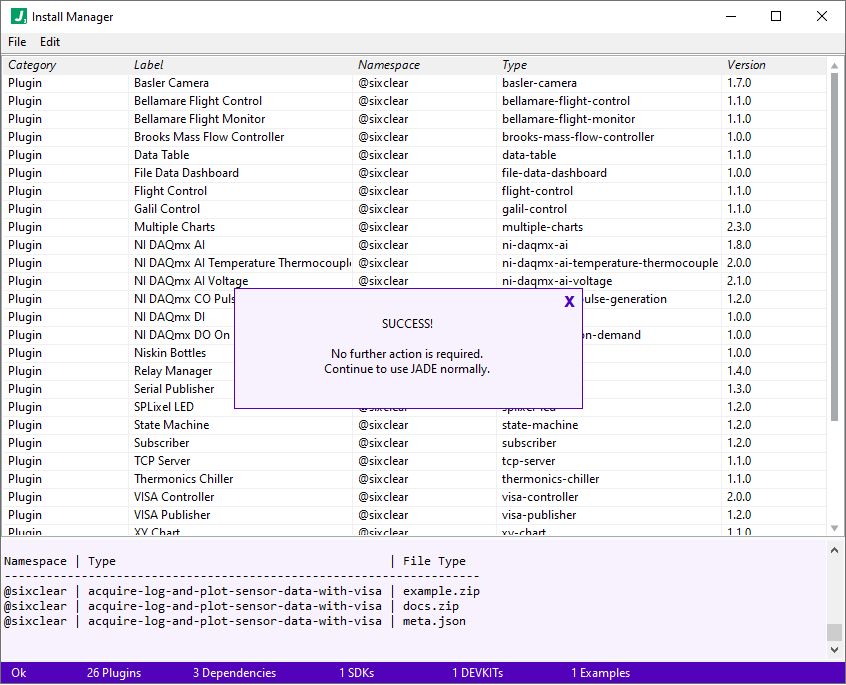The width and height of the screenshot is (846, 685).
Task: Select the Relay Manager label
Action: click(173, 371)
